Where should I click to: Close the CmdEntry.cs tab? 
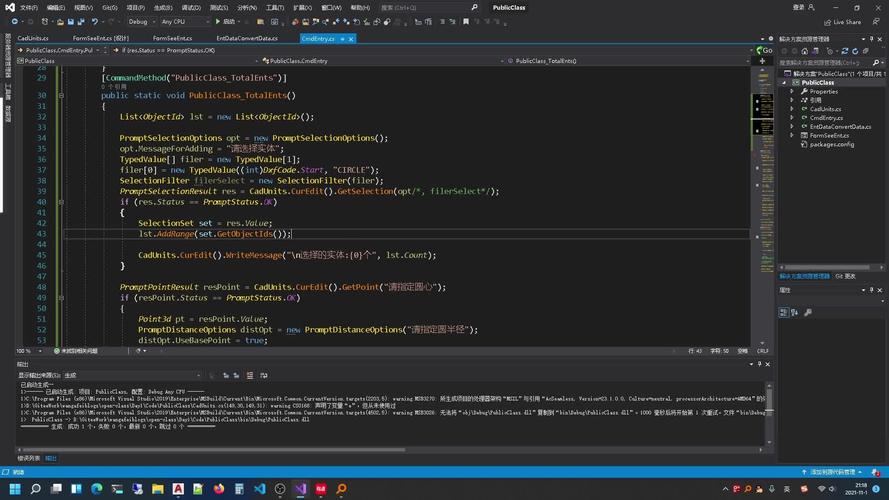pyautogui.click(x=351, y=39)
